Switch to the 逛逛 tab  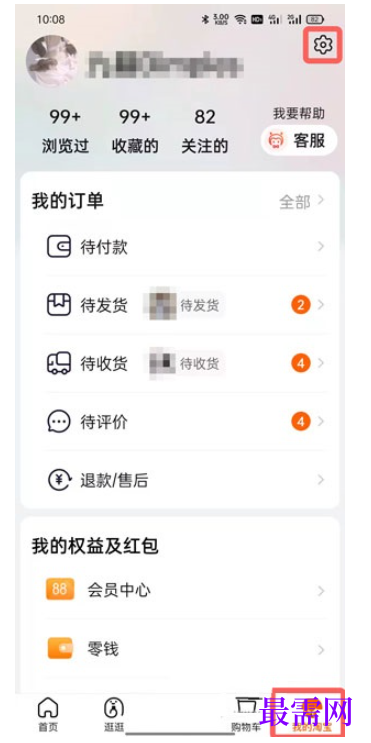pos(114,714)
